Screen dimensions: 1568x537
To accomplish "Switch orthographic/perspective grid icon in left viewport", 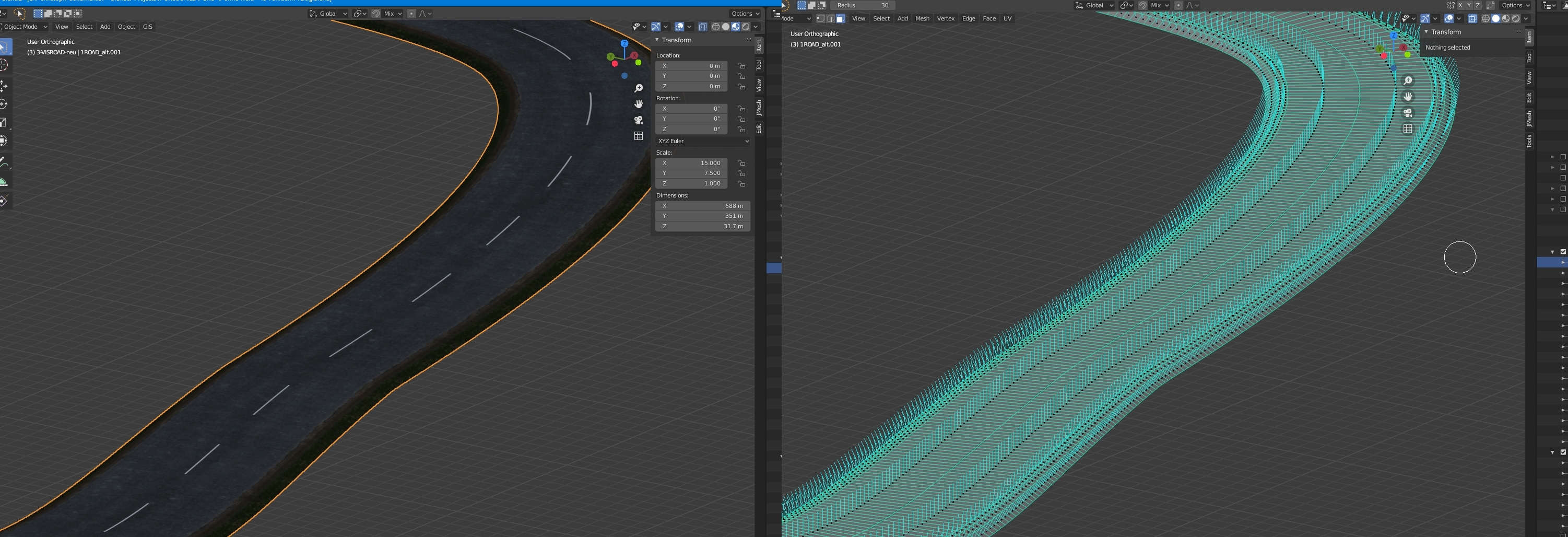I will 639,136.
